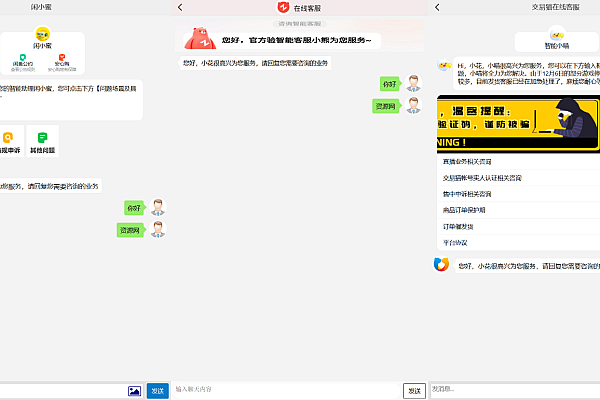This screenshot has width=600, height=400.
Task: Click the 交易猫在线客服 header title
Action: click(556, 7)
